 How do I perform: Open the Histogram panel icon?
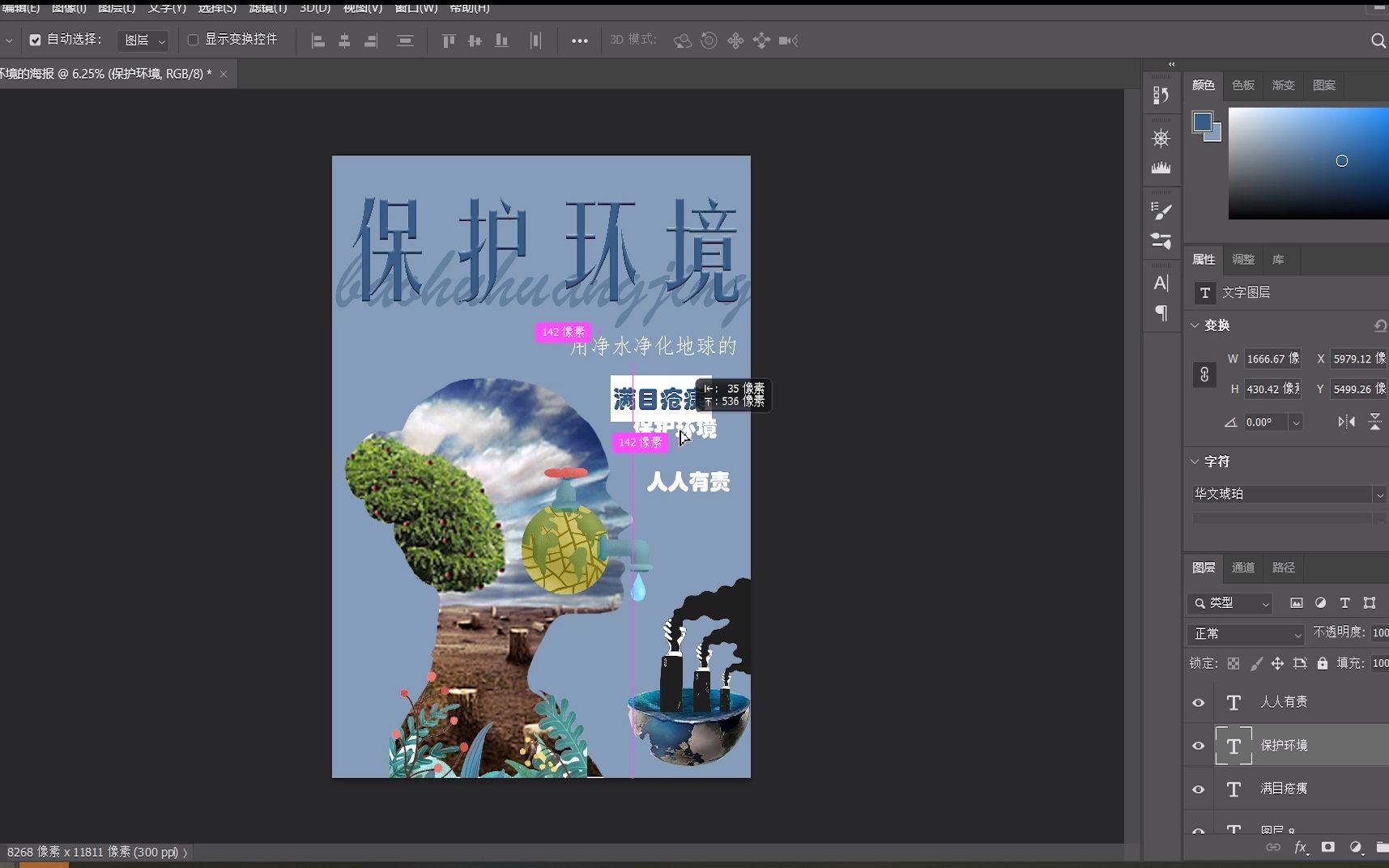tap(1161, 168)
